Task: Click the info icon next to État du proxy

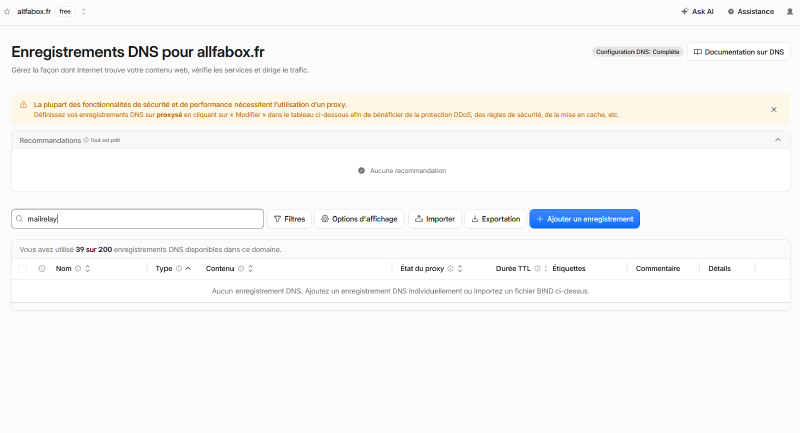Action: pyautogui.click(x=451, y=268)
